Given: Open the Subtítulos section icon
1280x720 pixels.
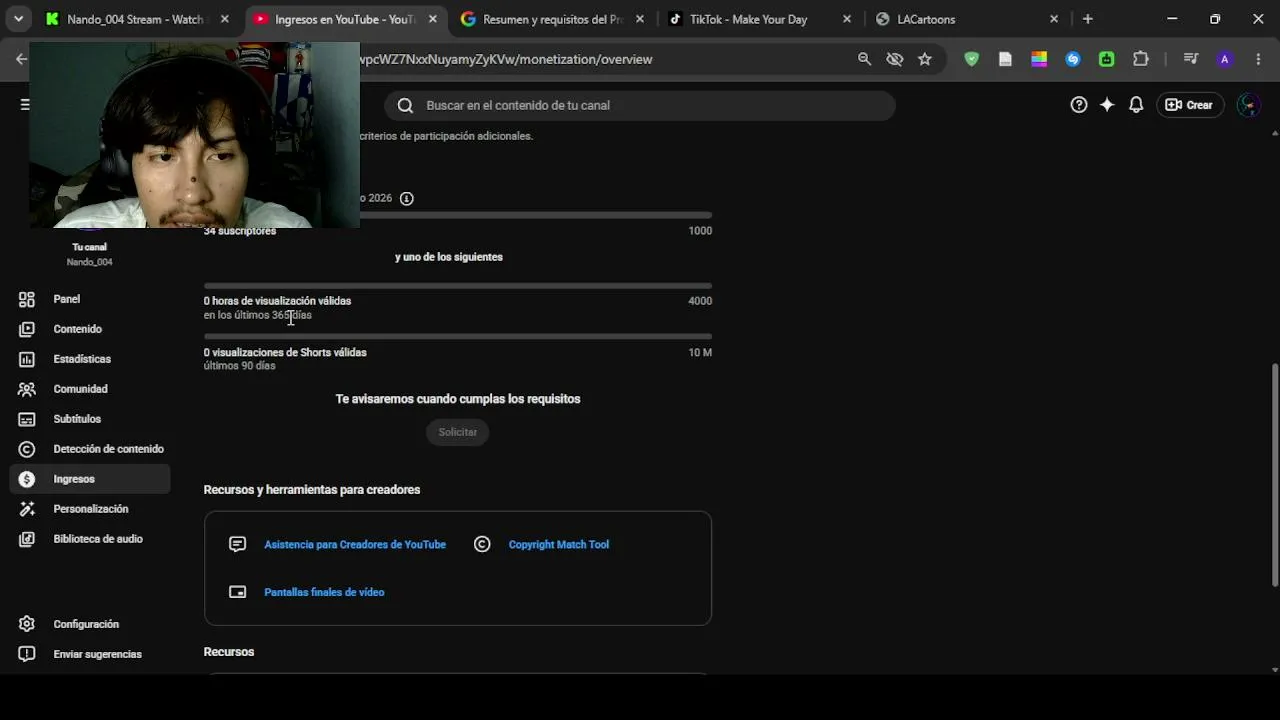Looking at the screenshot, I should pyautogui.click(x=27, y=419).
